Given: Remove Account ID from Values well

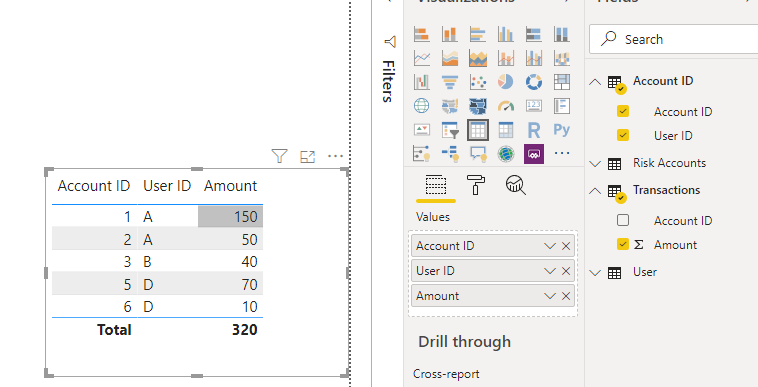Looking at the screenshot, I should pyautogui.click(x=566, y=246).
